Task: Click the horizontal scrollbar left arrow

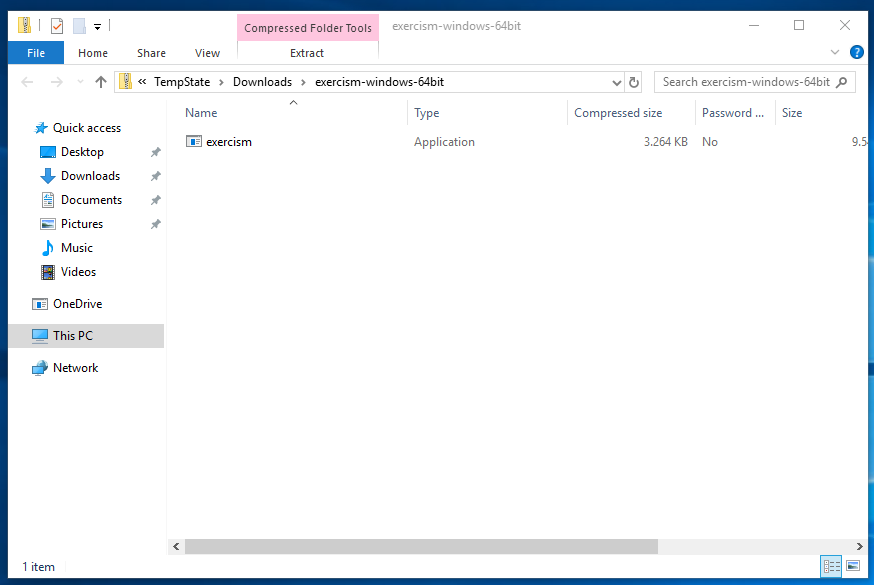Action: pos(176,547)
